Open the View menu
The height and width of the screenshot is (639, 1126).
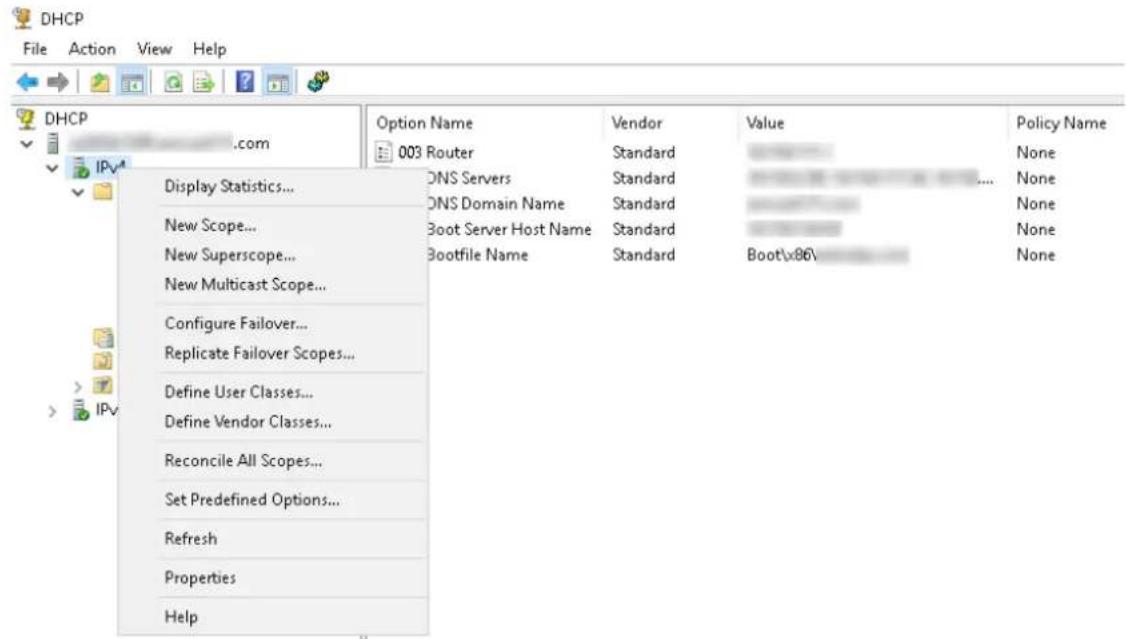[x=154, y=49]
